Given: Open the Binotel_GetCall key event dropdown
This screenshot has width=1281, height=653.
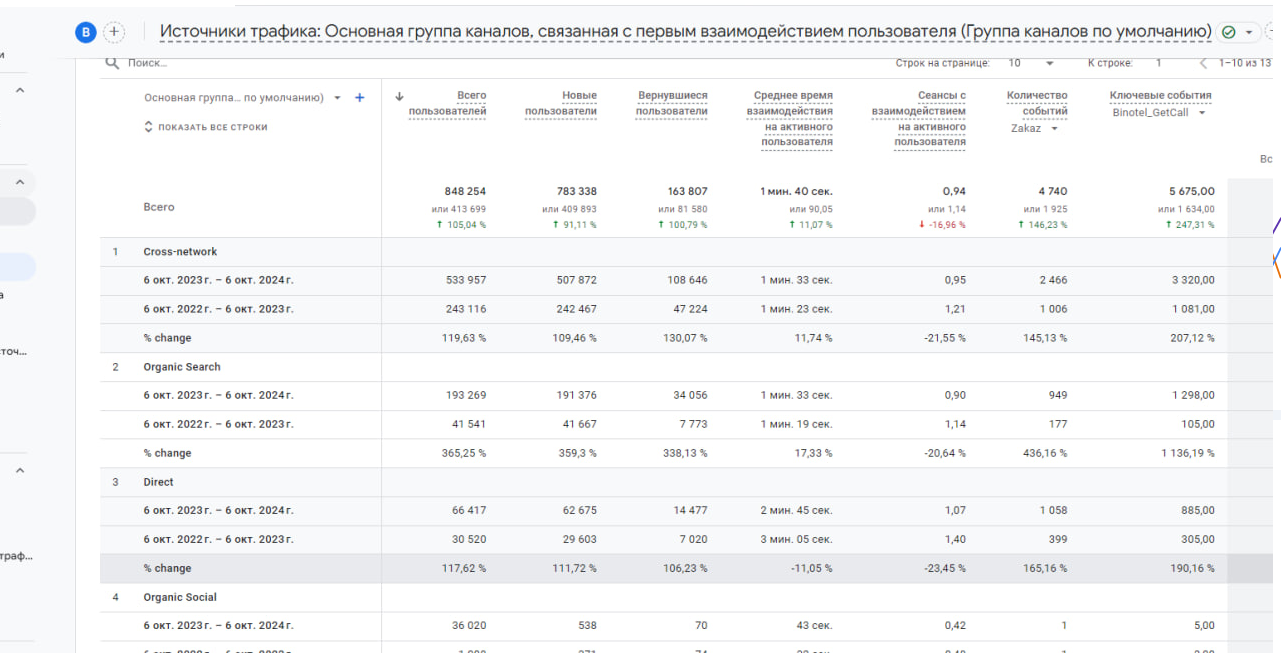Looking at the screenshot, I should [x=1202, y=113].
